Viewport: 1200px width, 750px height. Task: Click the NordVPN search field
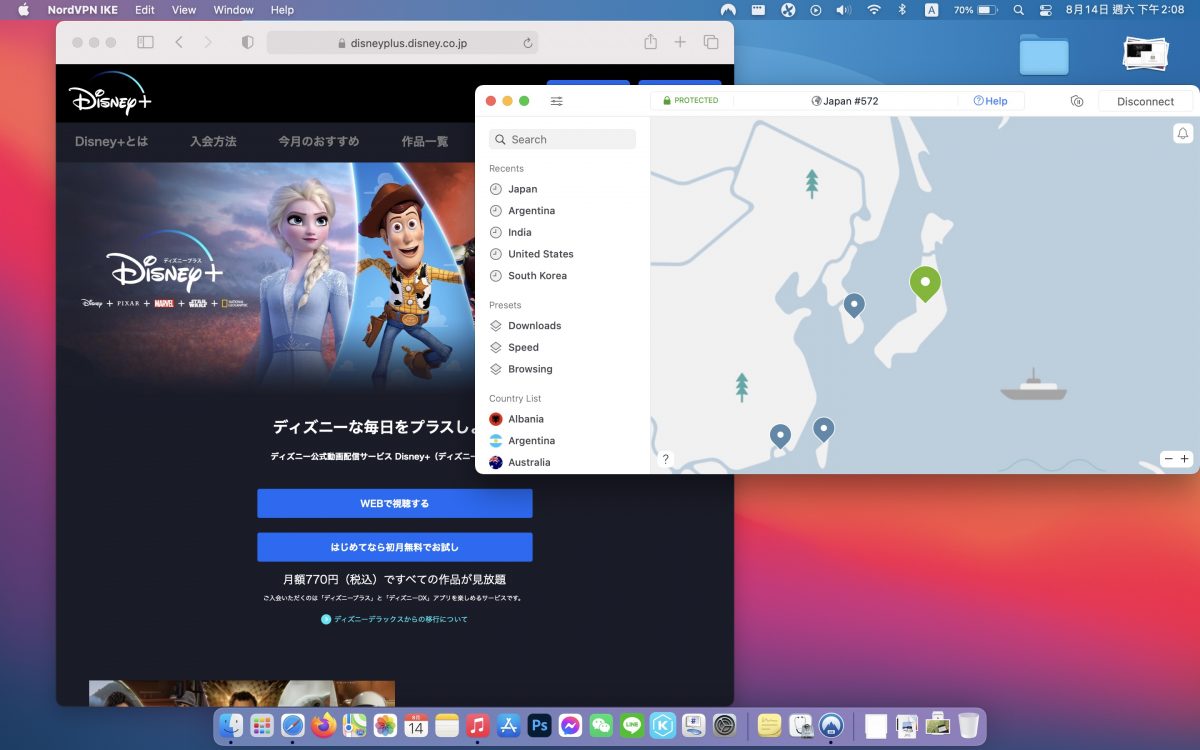562,139
